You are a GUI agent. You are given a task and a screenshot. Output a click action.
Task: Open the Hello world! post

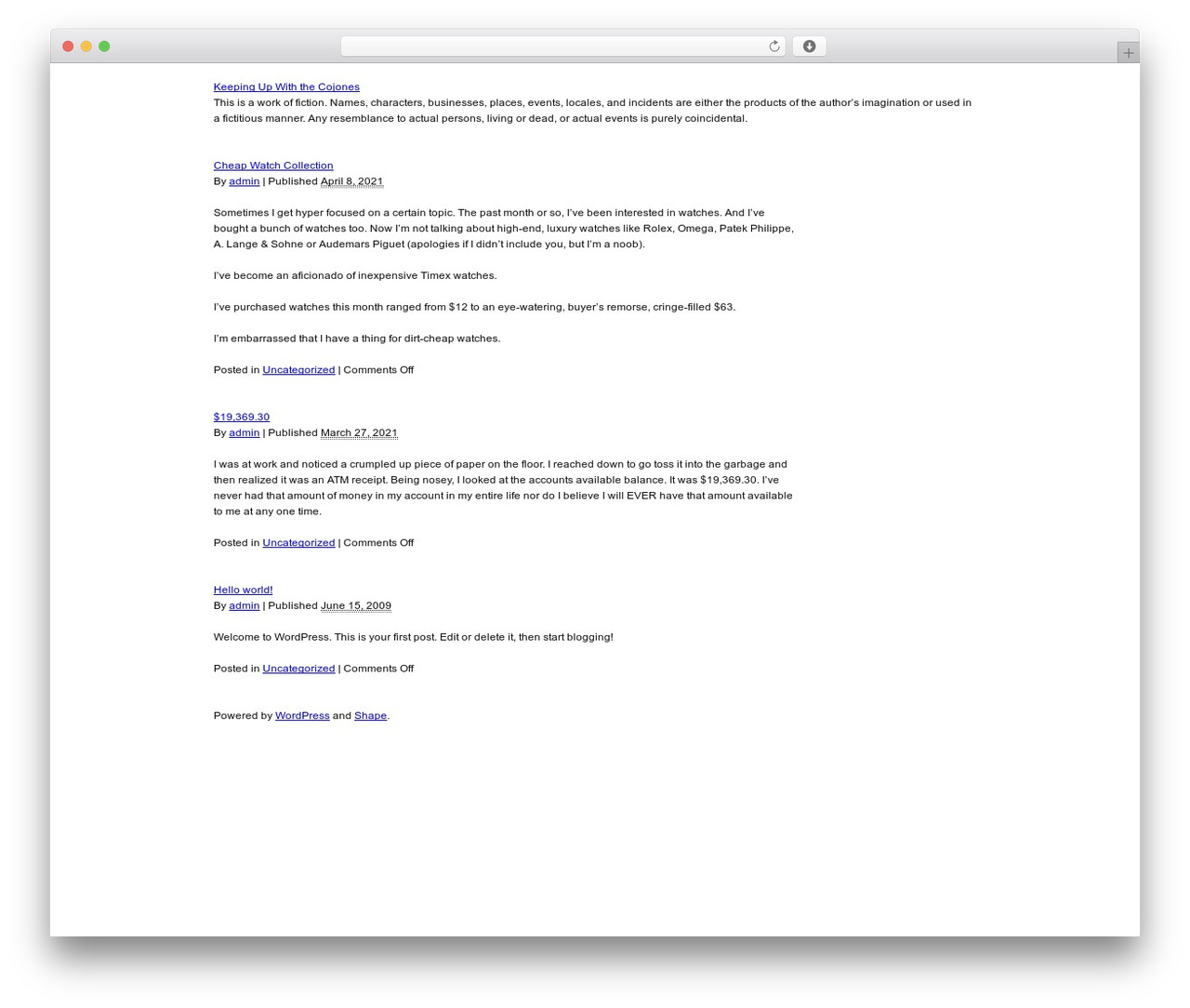click(x=243, y=590)
